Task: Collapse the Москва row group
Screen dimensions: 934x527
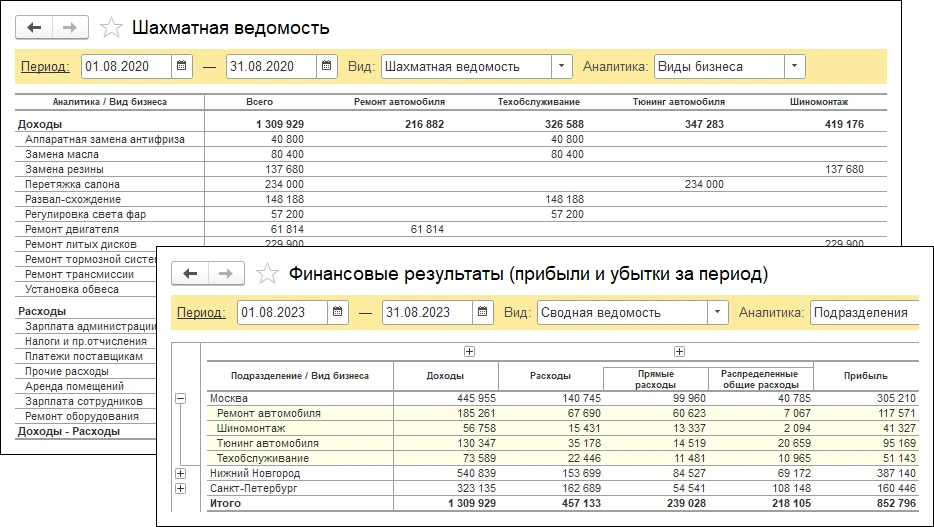Action: click(x=181, y=398)
